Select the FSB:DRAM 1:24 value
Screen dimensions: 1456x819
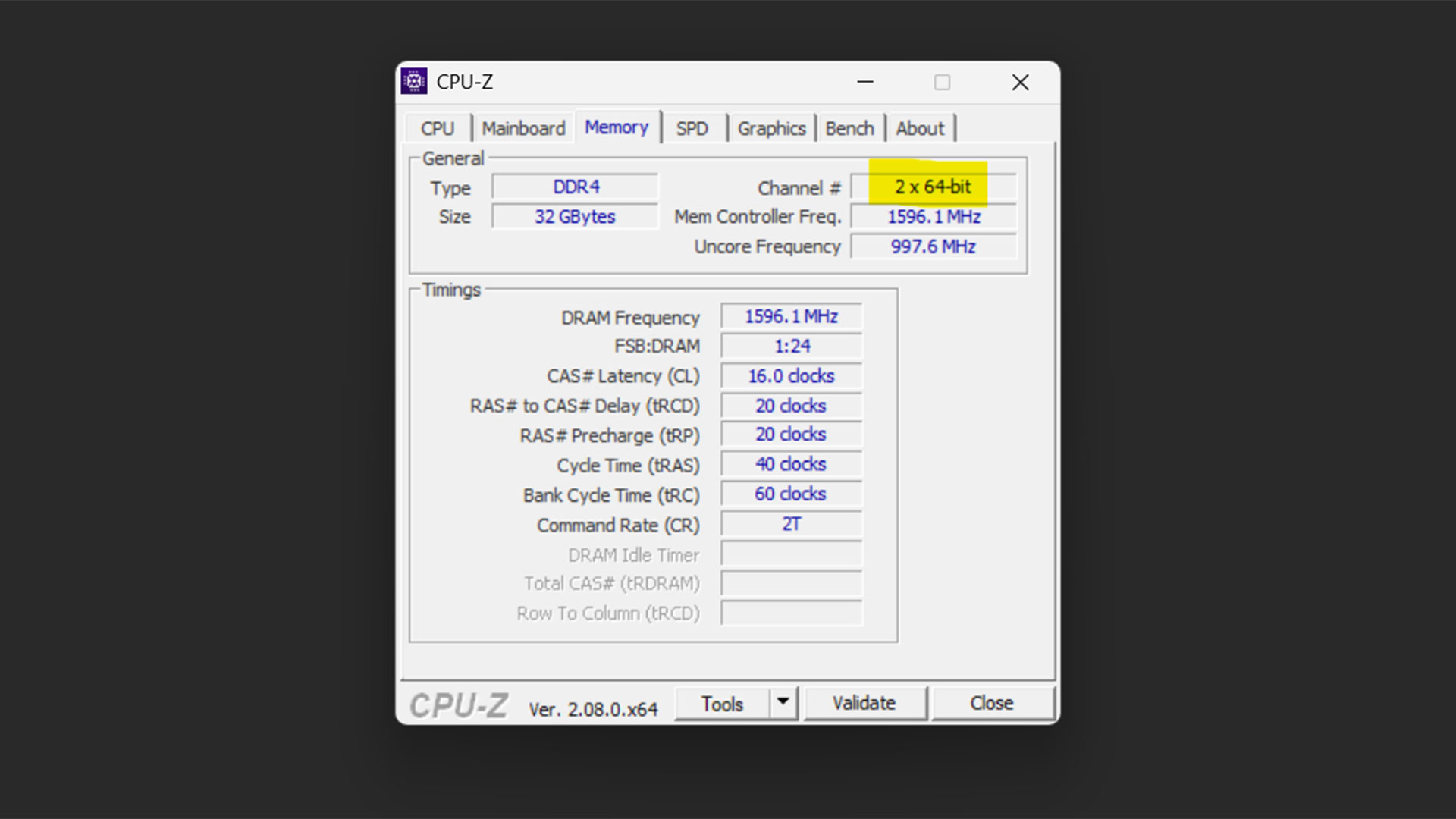point(792,346)
